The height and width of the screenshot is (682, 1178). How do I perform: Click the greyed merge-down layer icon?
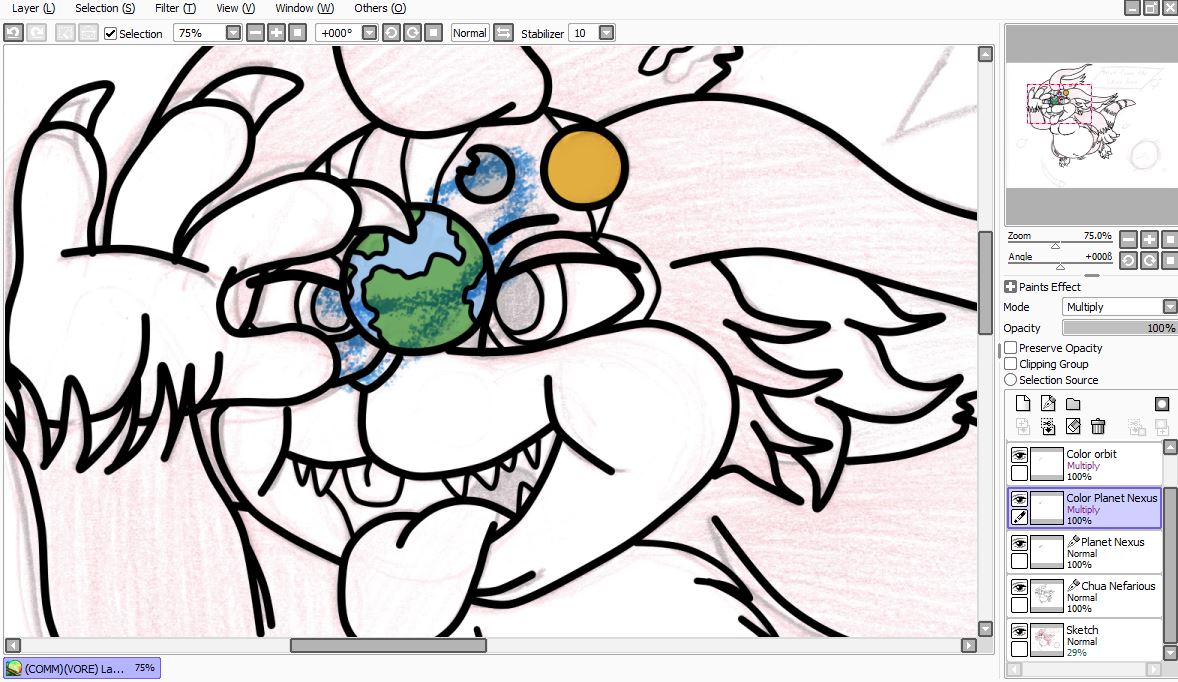[1022, 427]
